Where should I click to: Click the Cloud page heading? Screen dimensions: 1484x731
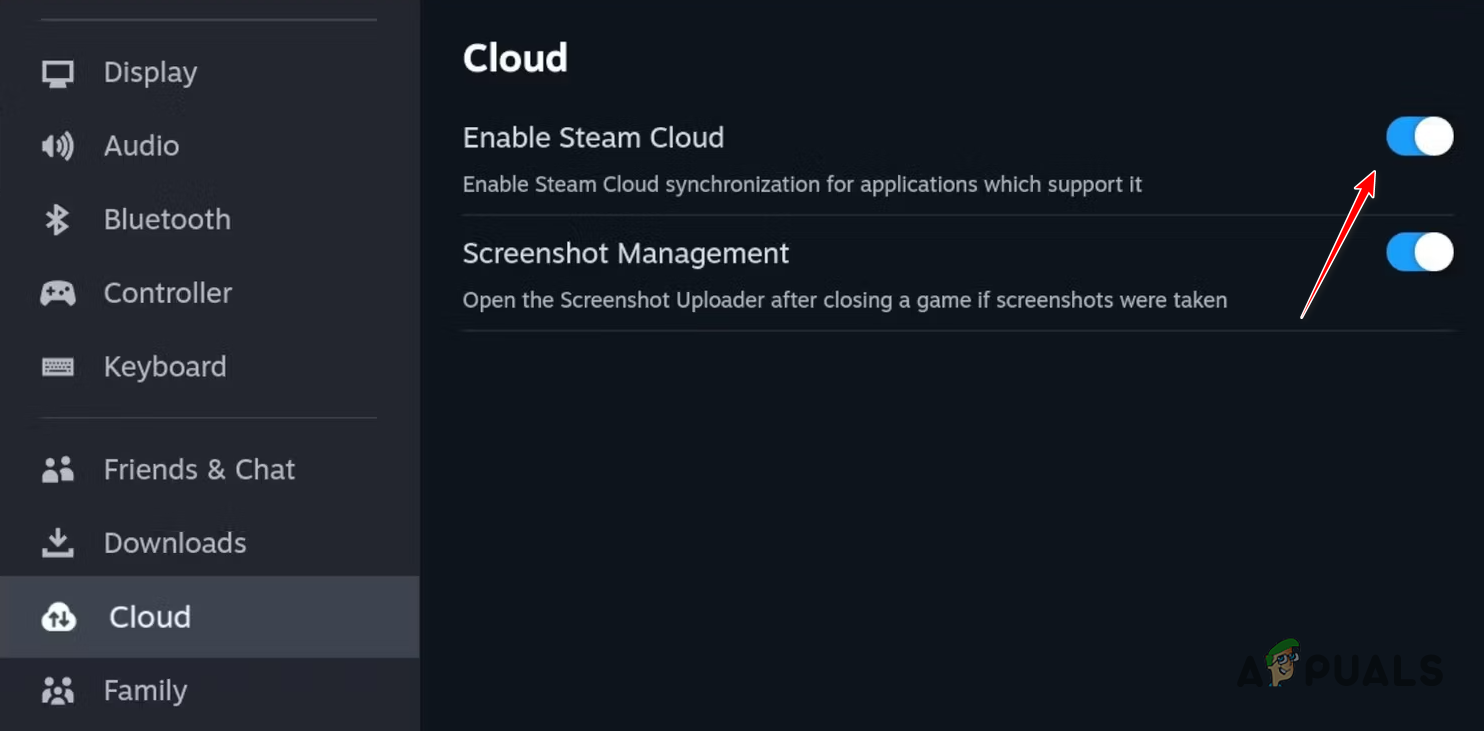coord(515,57)
